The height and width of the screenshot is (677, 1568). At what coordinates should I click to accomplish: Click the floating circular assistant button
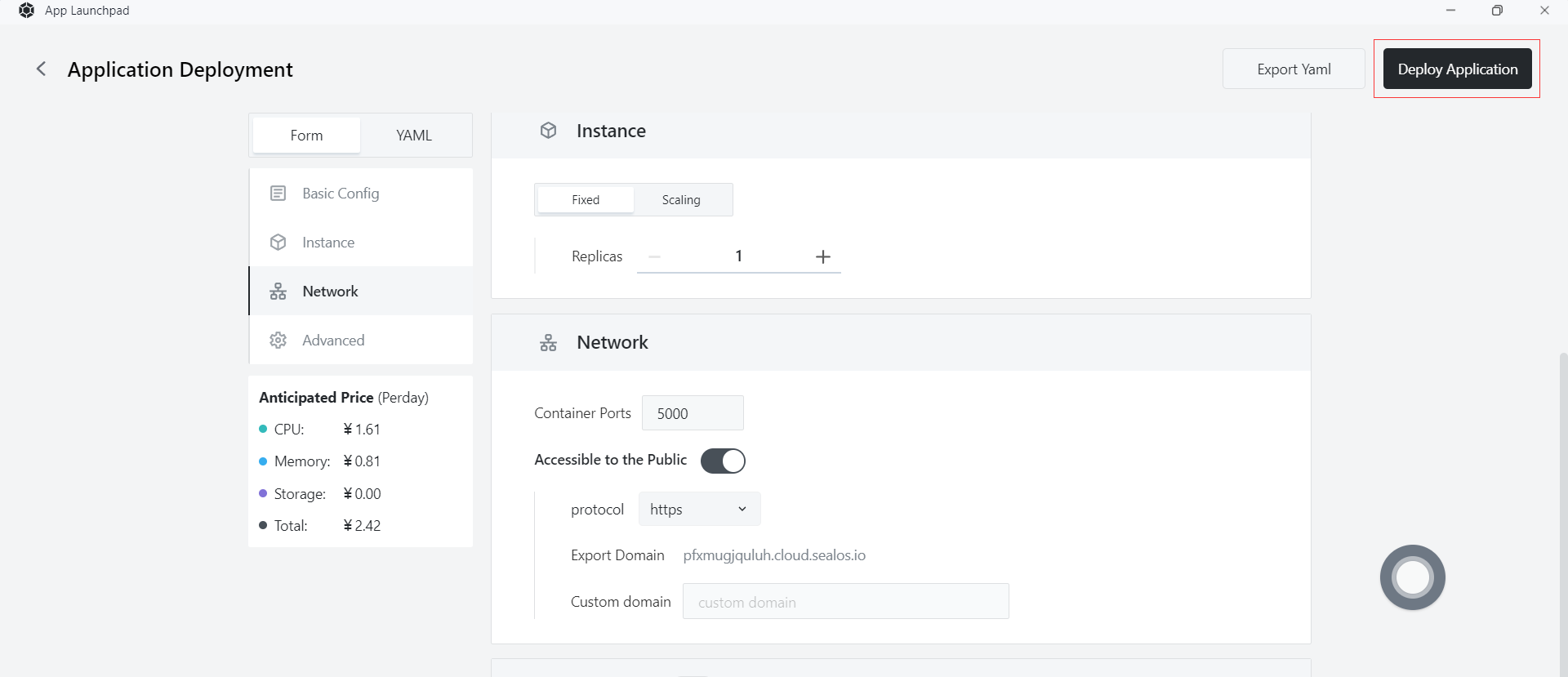1412,577
